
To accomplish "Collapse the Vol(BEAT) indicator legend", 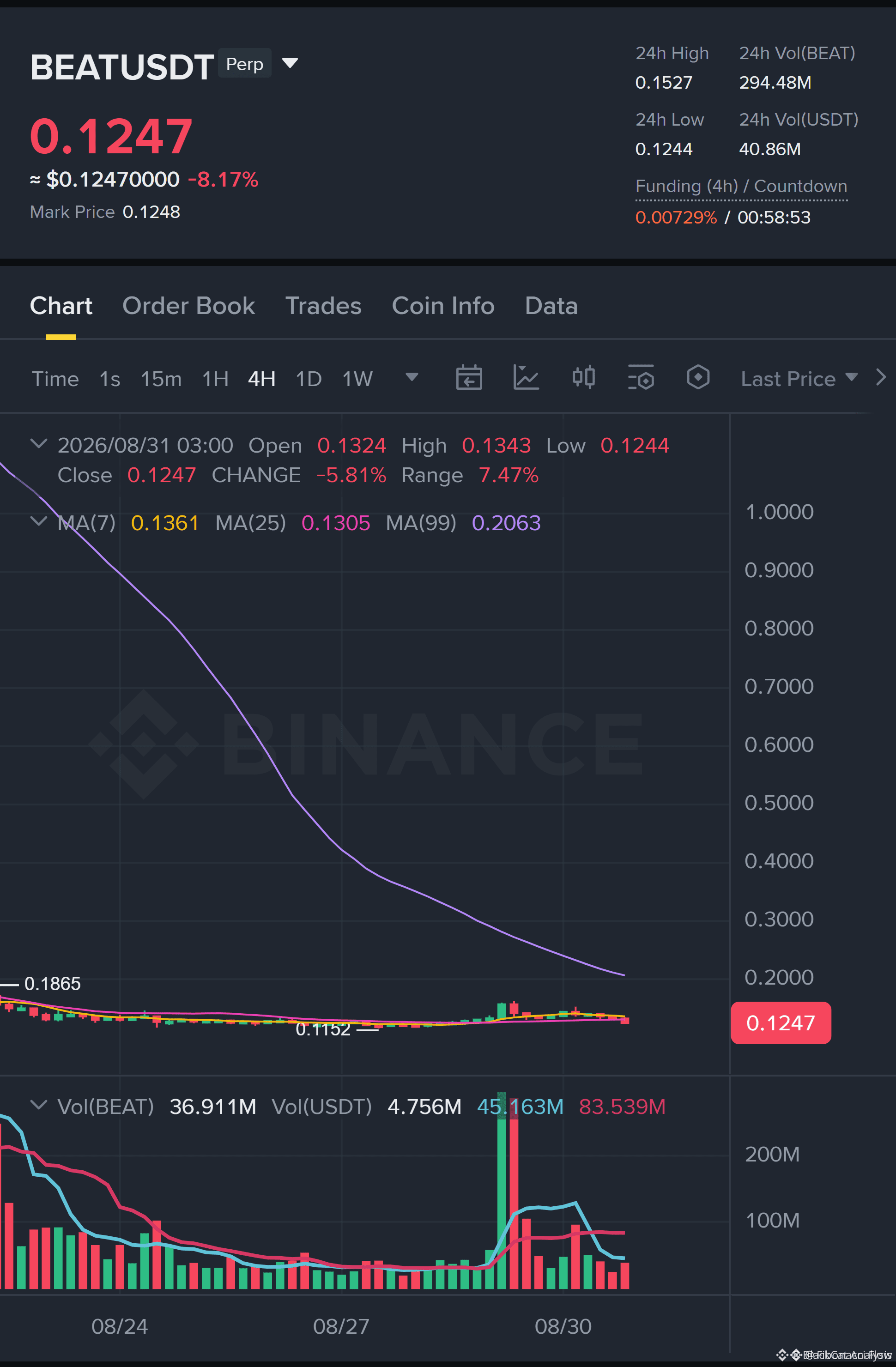I will [38, 1105].
